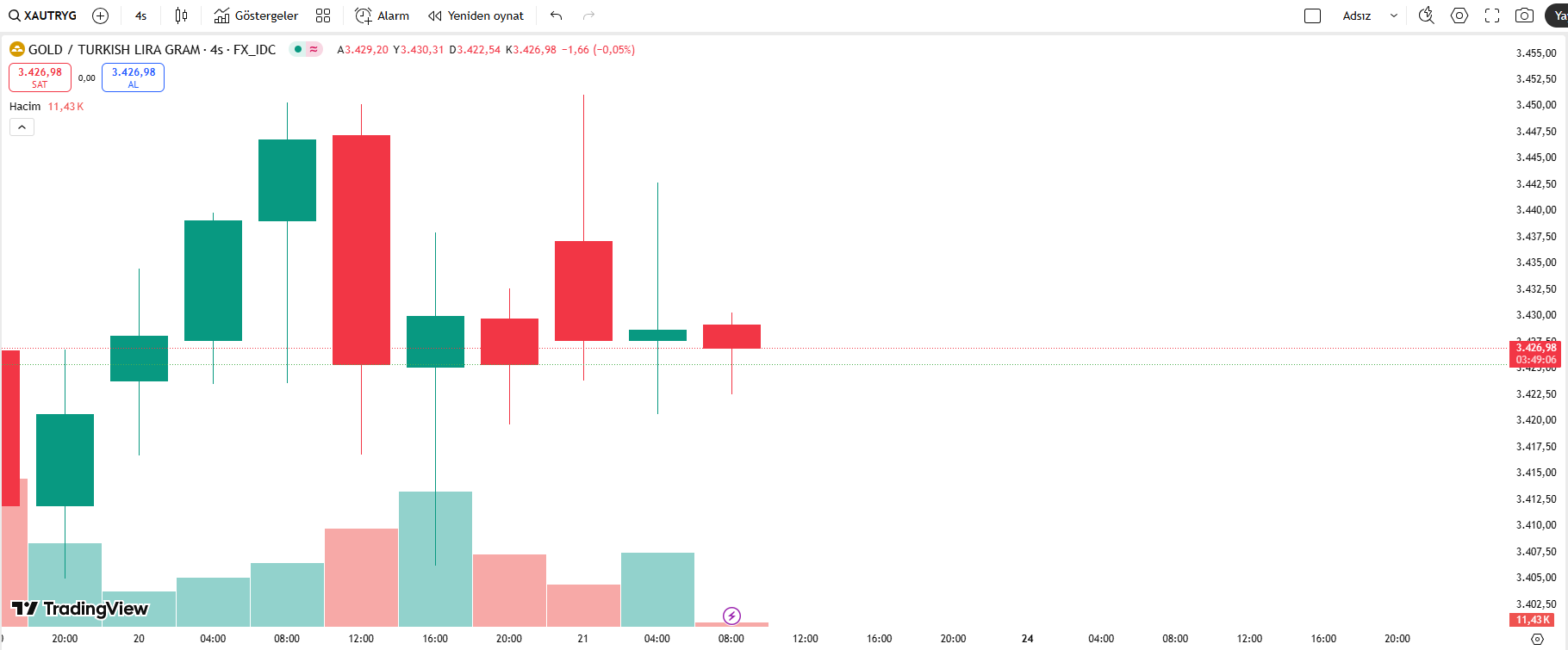Toggle the market status indicator pill
Screen dimensions: 1568x650
pos(305,49)
